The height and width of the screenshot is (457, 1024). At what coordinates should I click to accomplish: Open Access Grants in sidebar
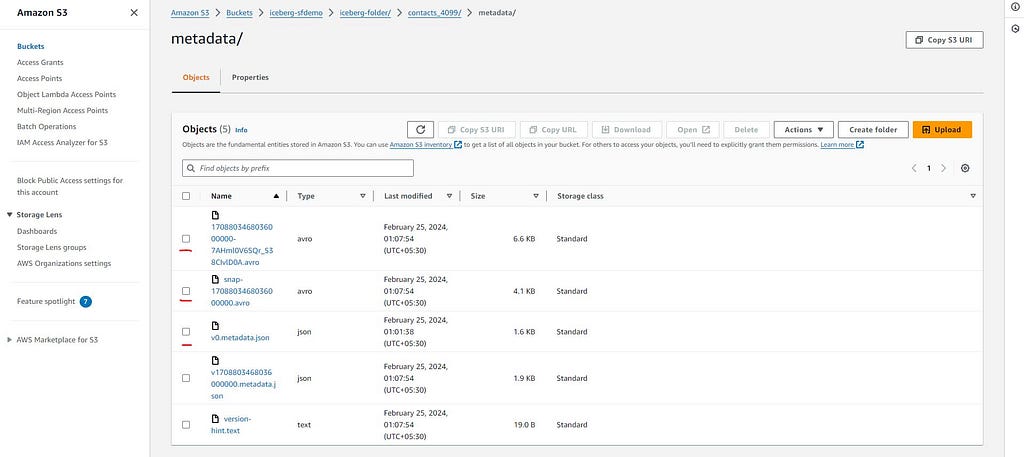40,63
